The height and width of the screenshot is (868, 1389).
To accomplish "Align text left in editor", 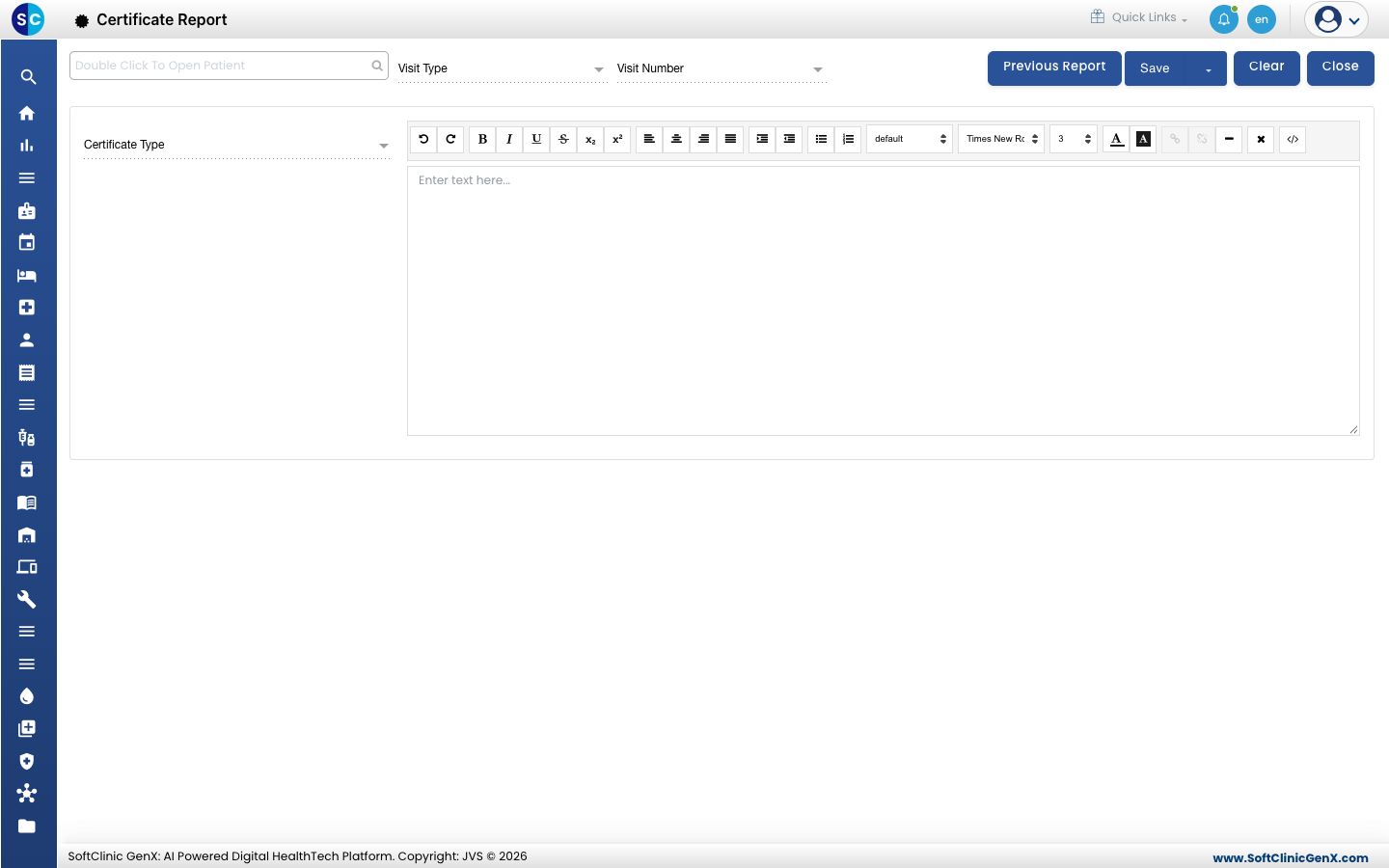I will (649, 139).
